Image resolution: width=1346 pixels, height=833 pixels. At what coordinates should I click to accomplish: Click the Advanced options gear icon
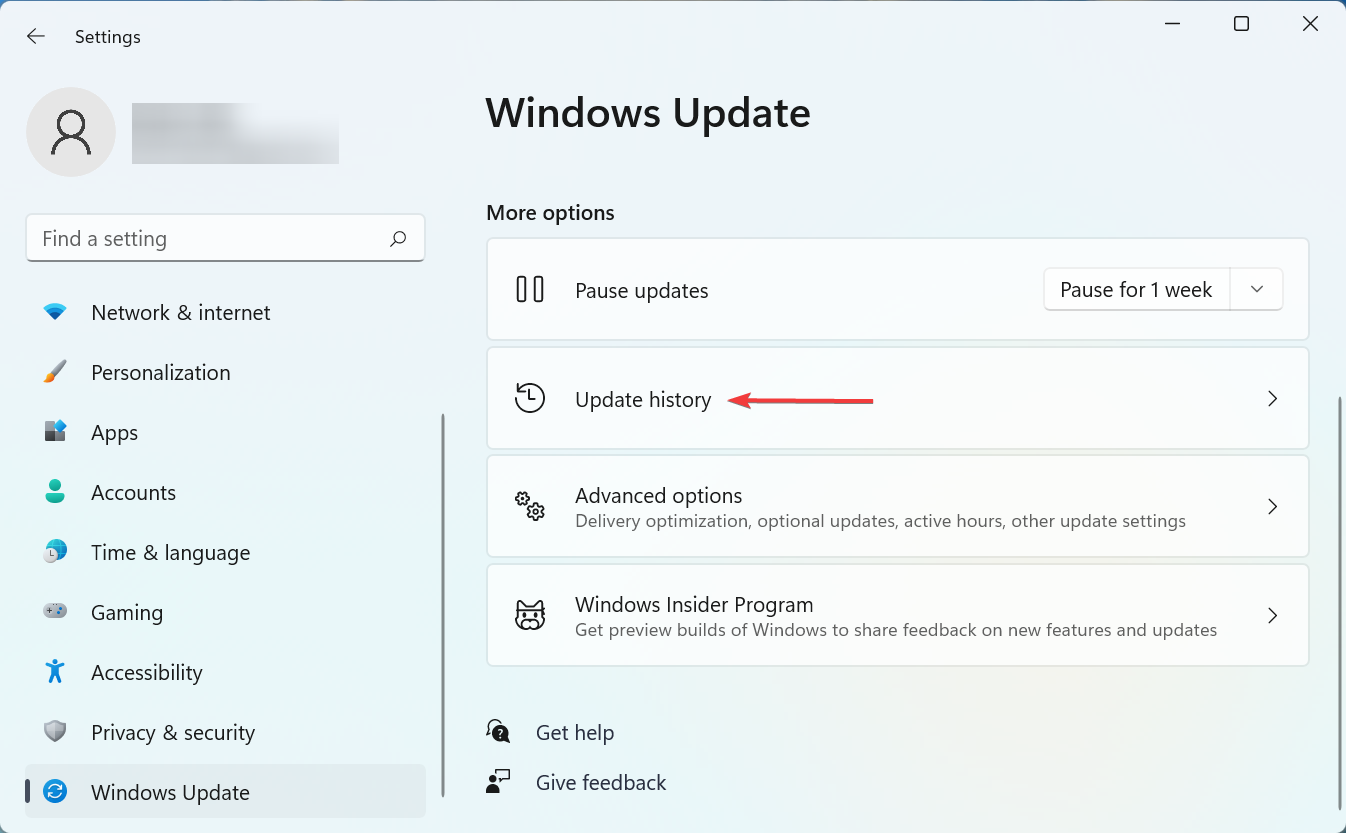530,507
